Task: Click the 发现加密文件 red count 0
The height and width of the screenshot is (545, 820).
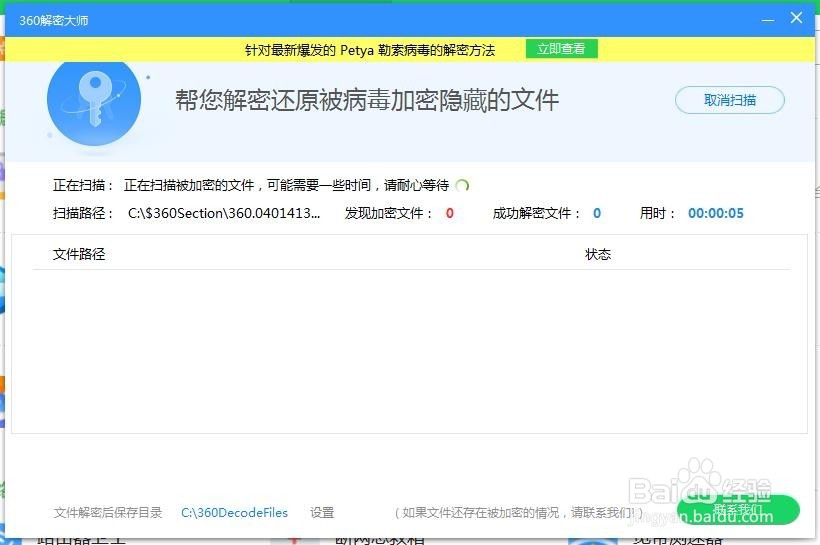Action: click(450, 213)
